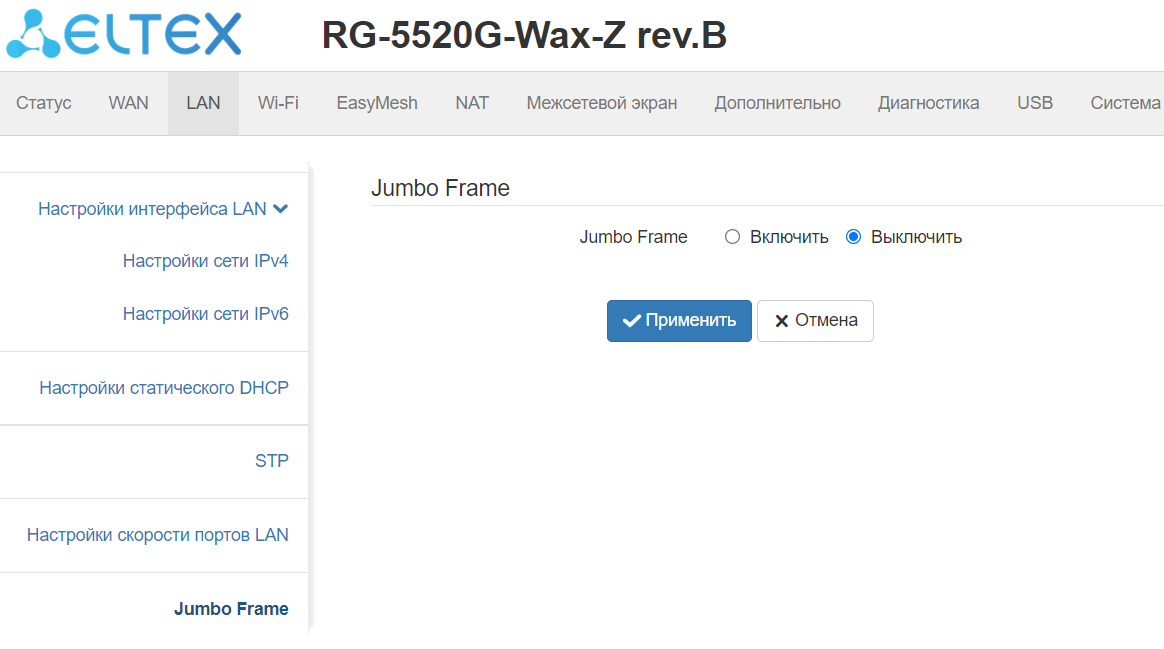This screenshot has height=649, width=1164.
Task: Collapse Настройки интерфейса LAN chevron
Action: tap(281, 209)
